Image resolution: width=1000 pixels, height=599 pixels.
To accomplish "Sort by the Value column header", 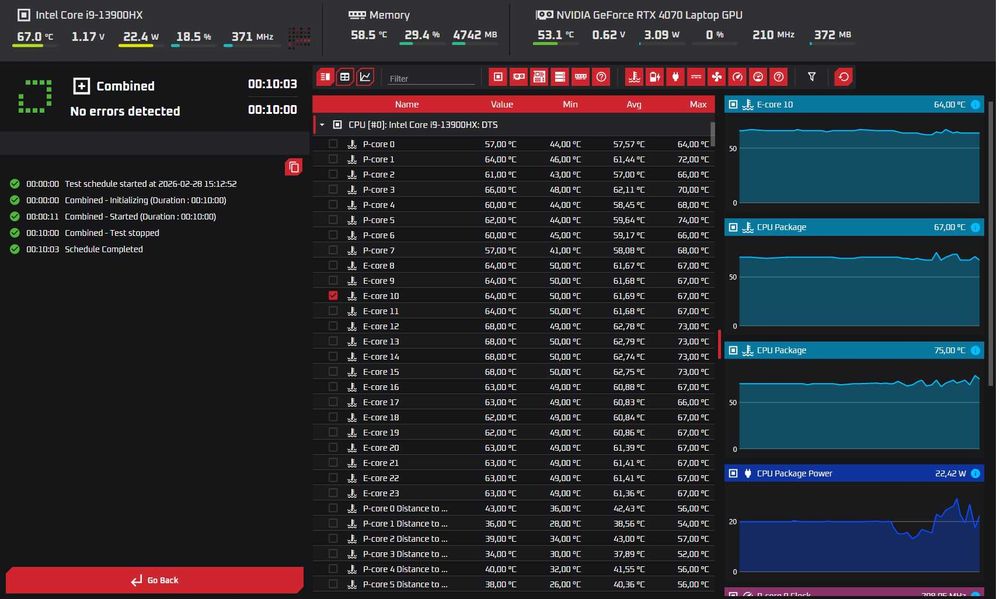I will pos(502,105).
